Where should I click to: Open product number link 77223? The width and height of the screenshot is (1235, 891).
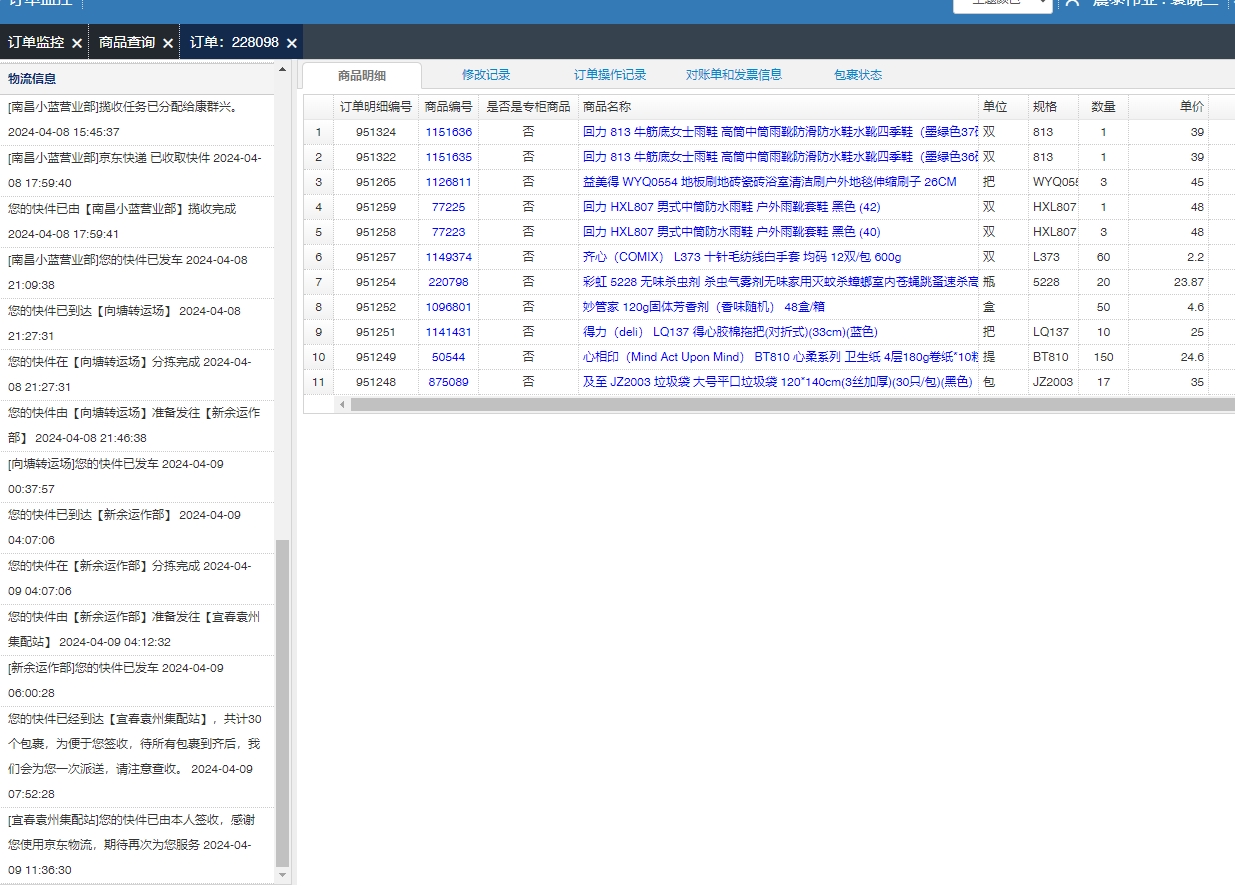pyautogui.click(x=448, y=232)
